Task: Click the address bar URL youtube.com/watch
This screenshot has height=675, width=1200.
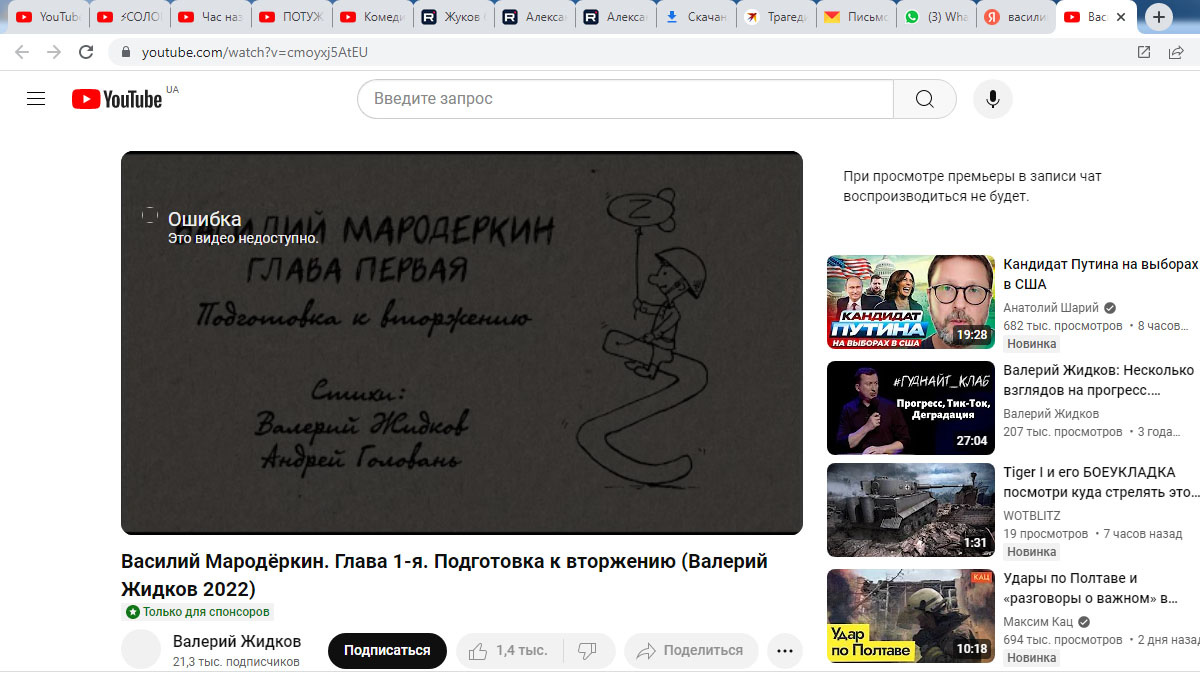Action: [x=255, y=52]
